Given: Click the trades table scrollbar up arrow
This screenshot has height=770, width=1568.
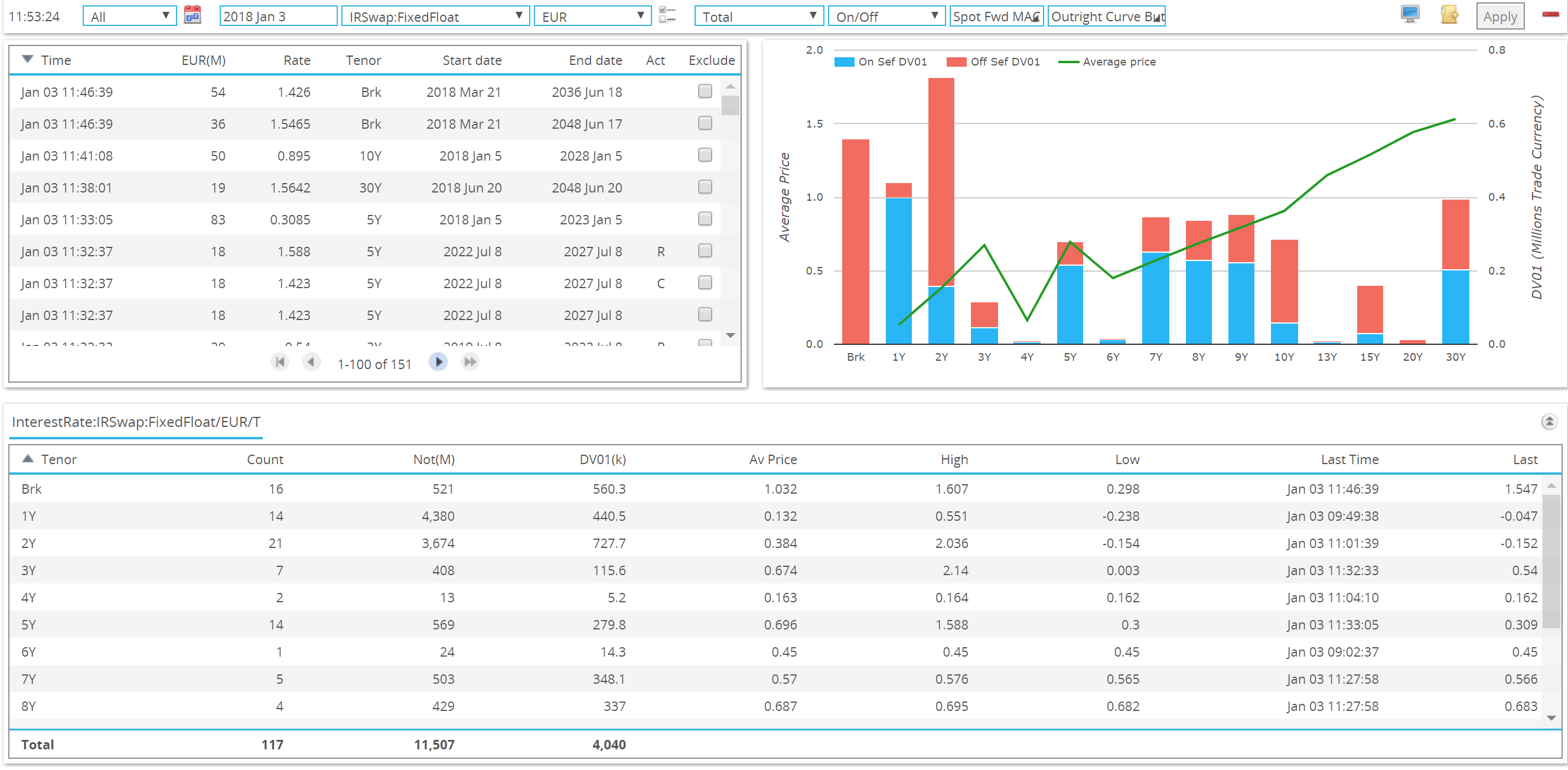Looking at the screenshot, I should click(x=731, y=86).
